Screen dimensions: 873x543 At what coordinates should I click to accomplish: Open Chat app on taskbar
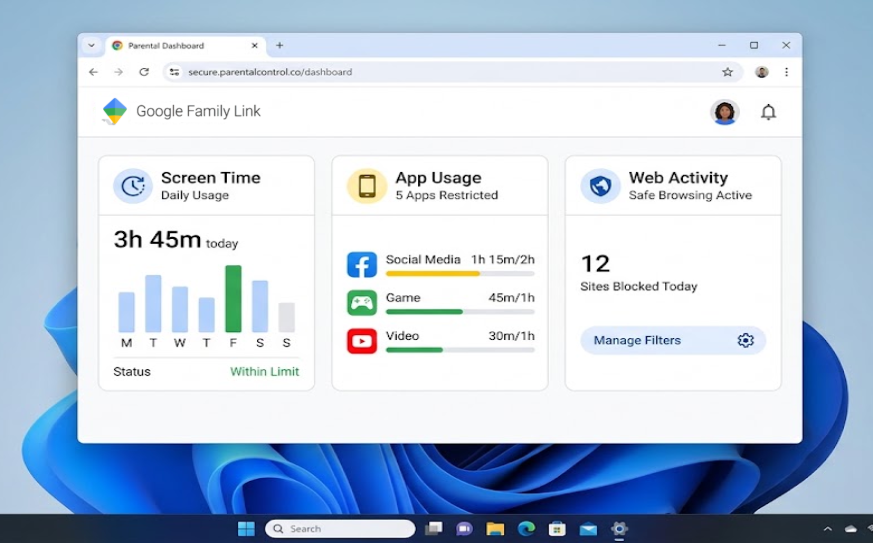click(464, 529)
